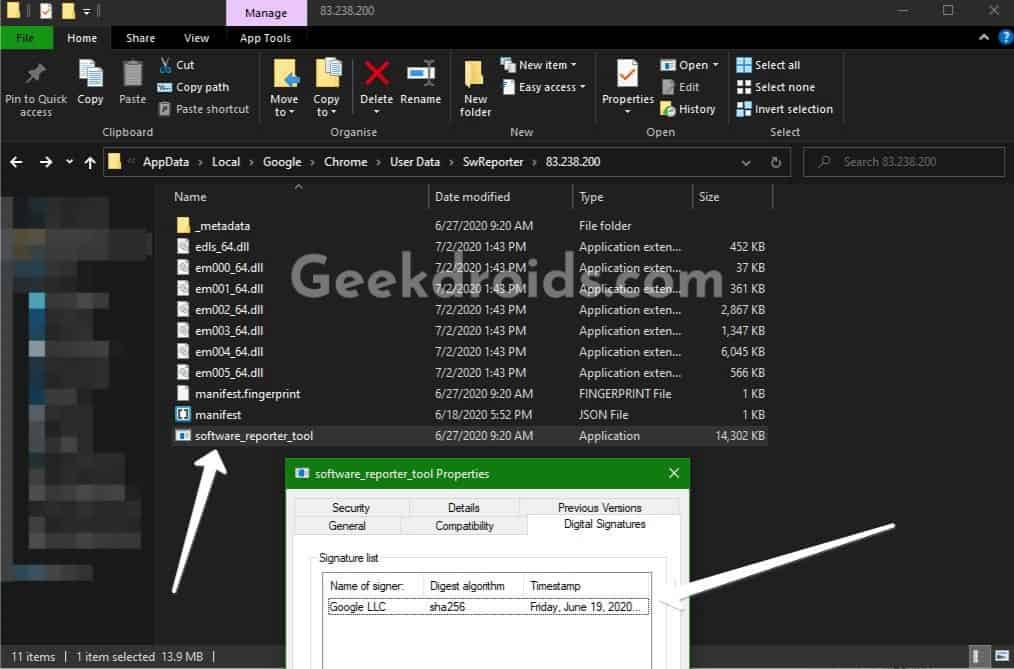
Task: Select the edls_64.dll file
Action: click(469, 246)
